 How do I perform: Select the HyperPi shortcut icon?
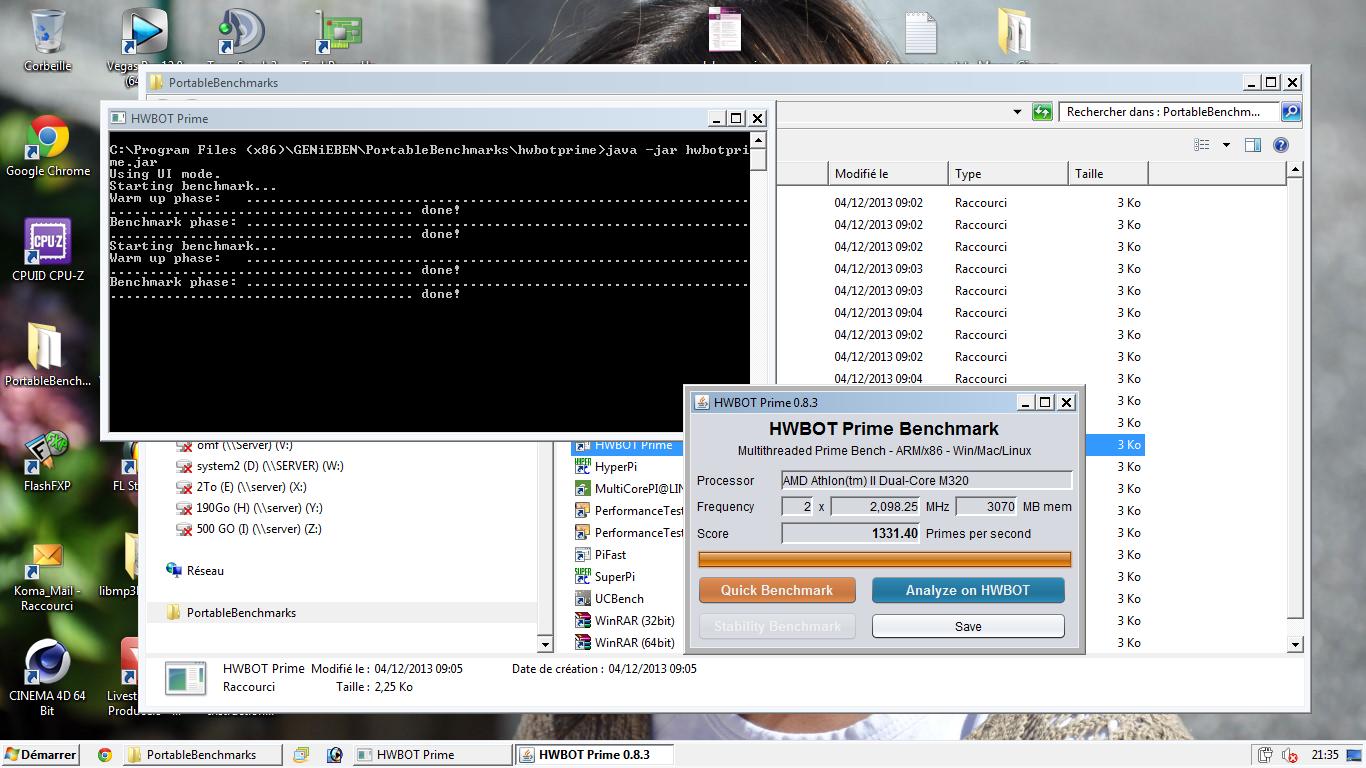pos(583,467)
